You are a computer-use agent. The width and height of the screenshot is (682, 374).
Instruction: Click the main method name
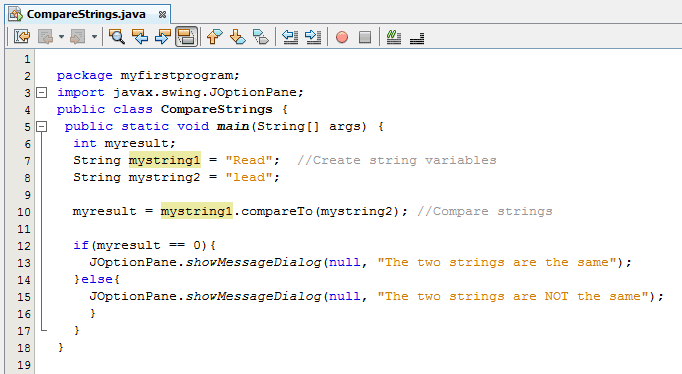(x=233, y=127)
